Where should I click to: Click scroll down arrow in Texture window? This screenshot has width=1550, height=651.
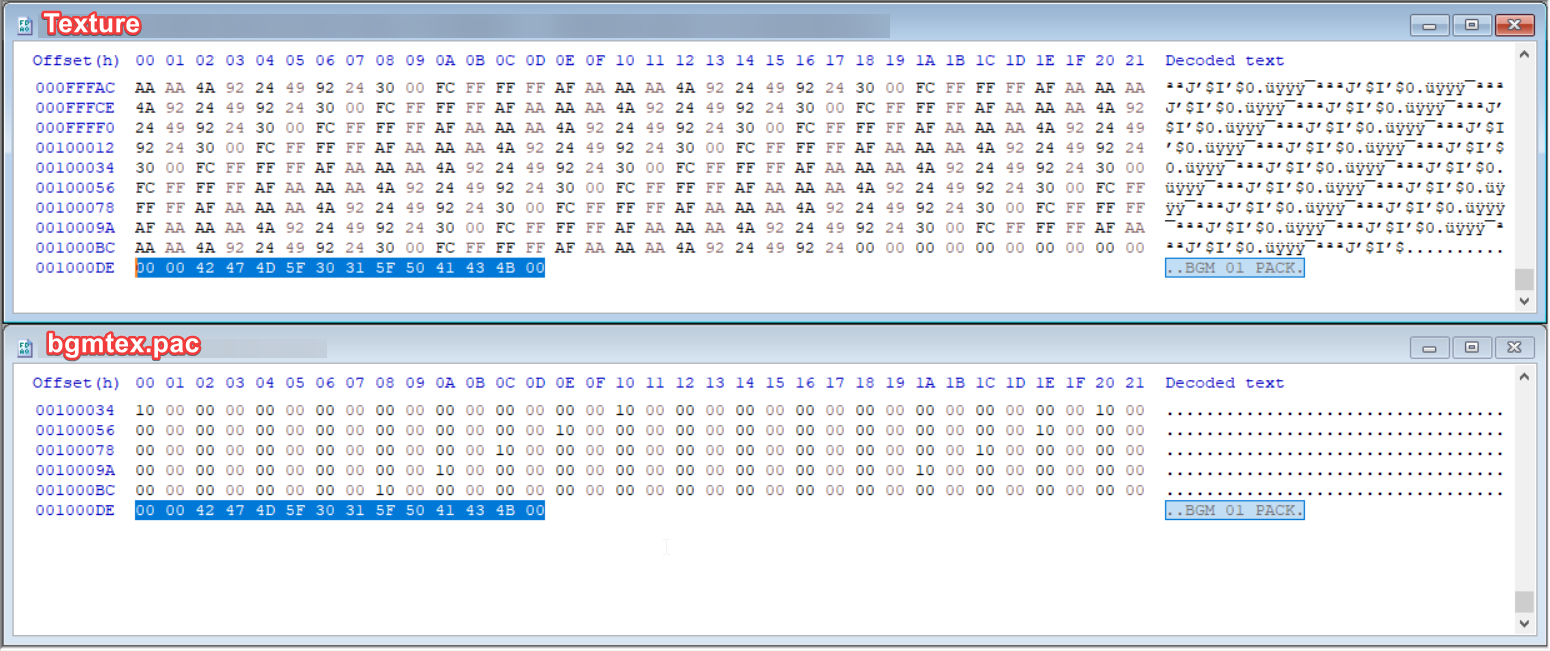pyautogui.click(x=1524, y=300)
